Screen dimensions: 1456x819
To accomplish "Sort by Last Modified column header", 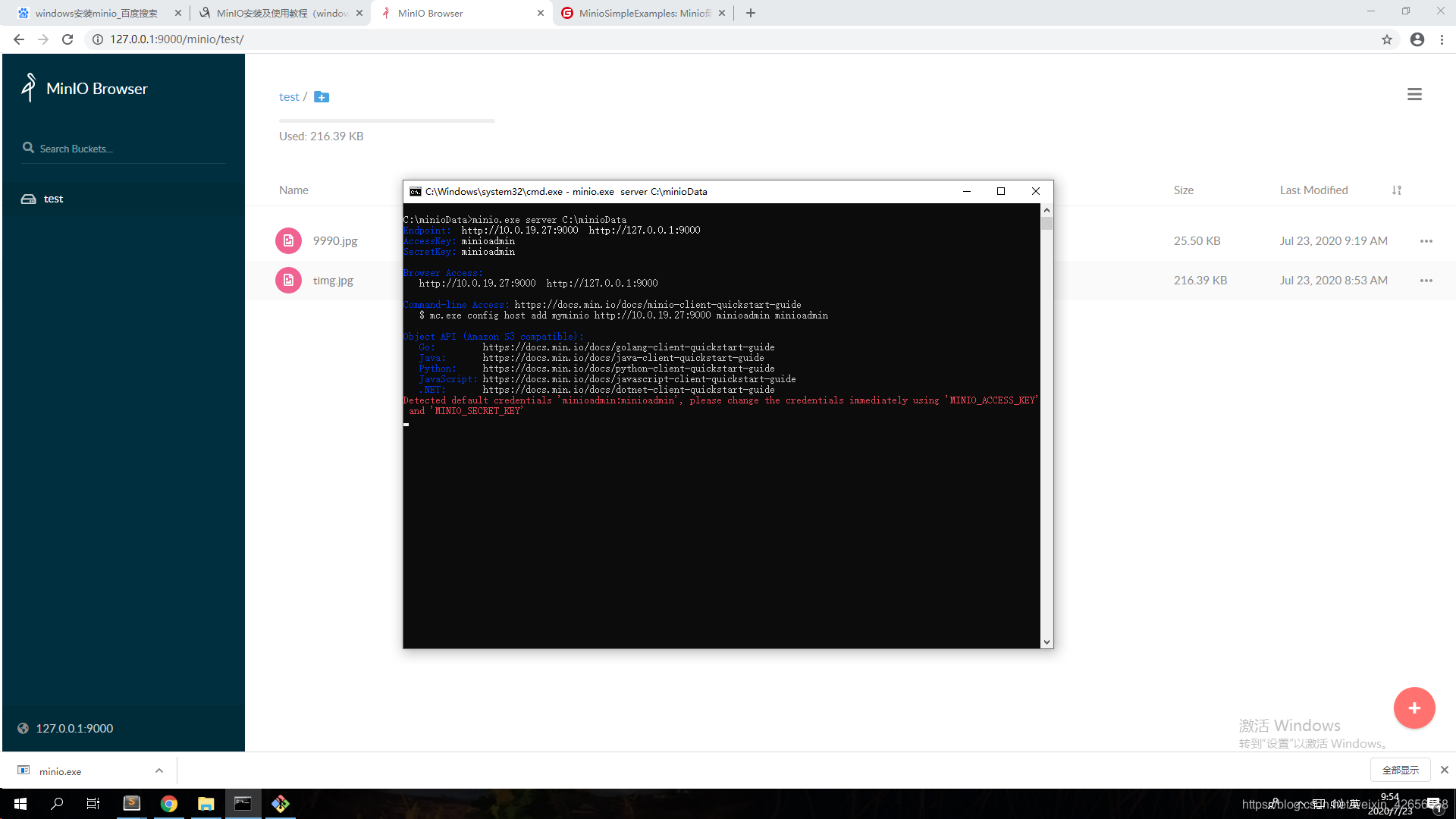I will 1314,190.
